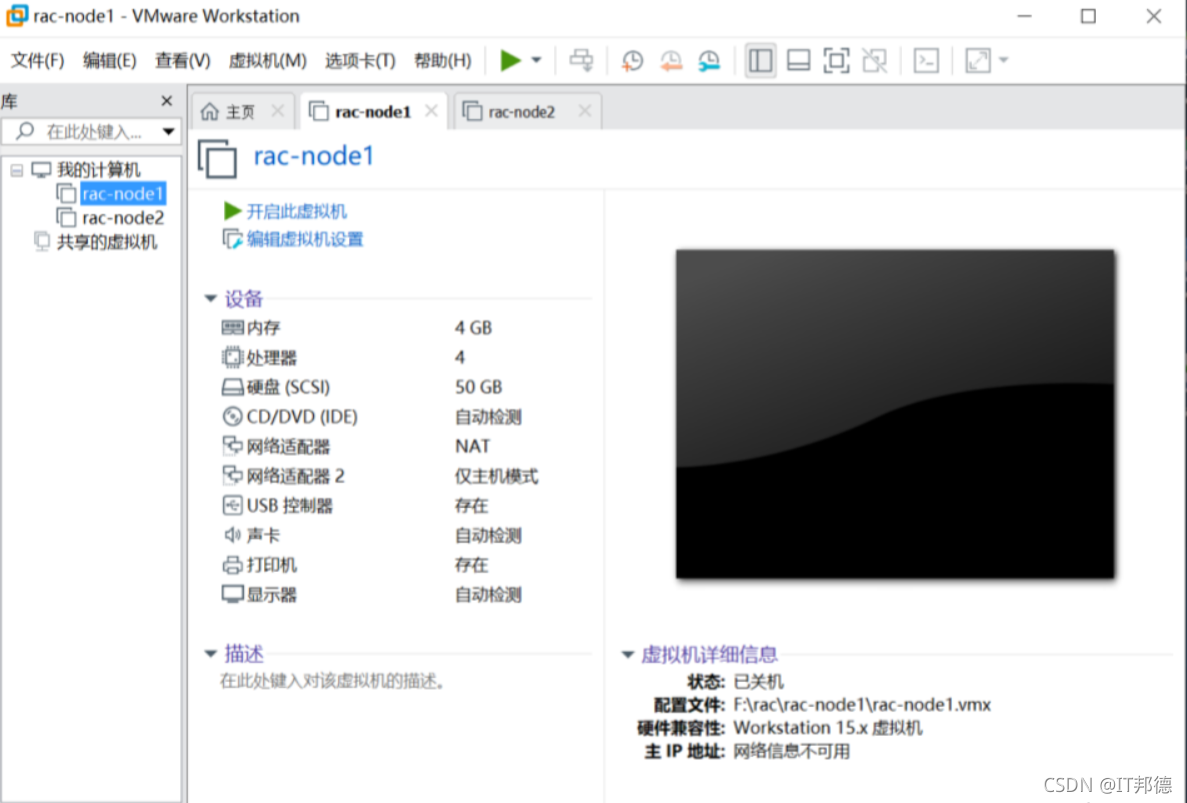Click the 硬盘 (SCSI) disk icon
1187x803 pixels.
click(232, 387)
